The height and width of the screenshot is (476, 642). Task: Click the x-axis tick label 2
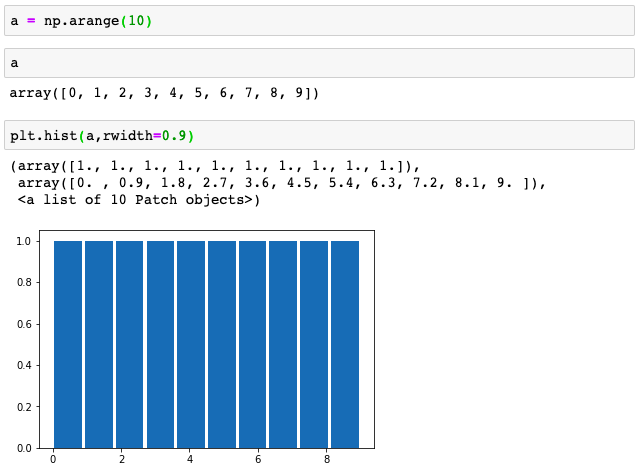click(x=122, y=459)
